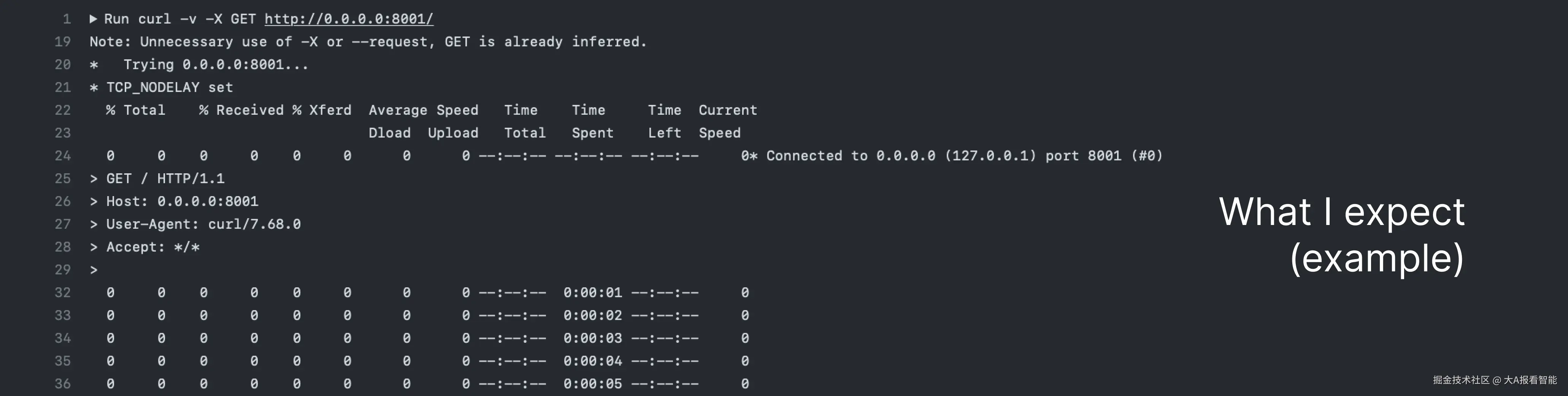Click line number 19
The height and width of the screenshot is (396, 1568).
63,42
